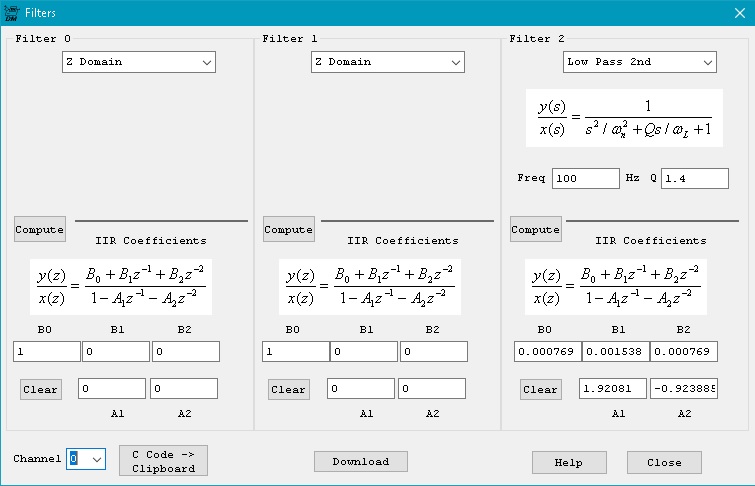Viewport: 755px width, 486px height.
Task: Open Help for the Filters dialog
Action: pyautogui.click(x=569, y=462)
